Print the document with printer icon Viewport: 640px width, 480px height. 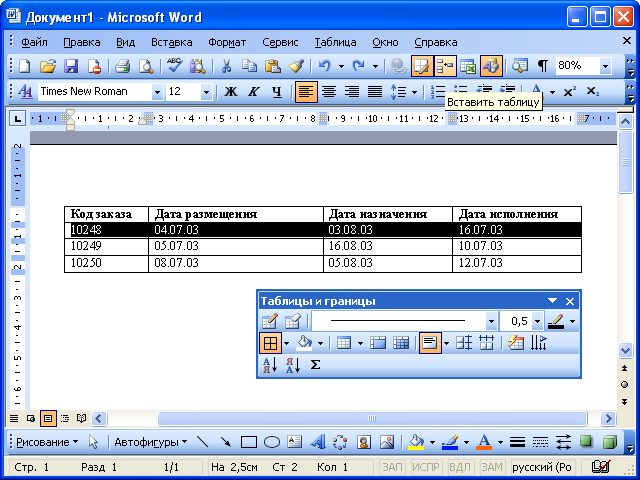[122, 66]
